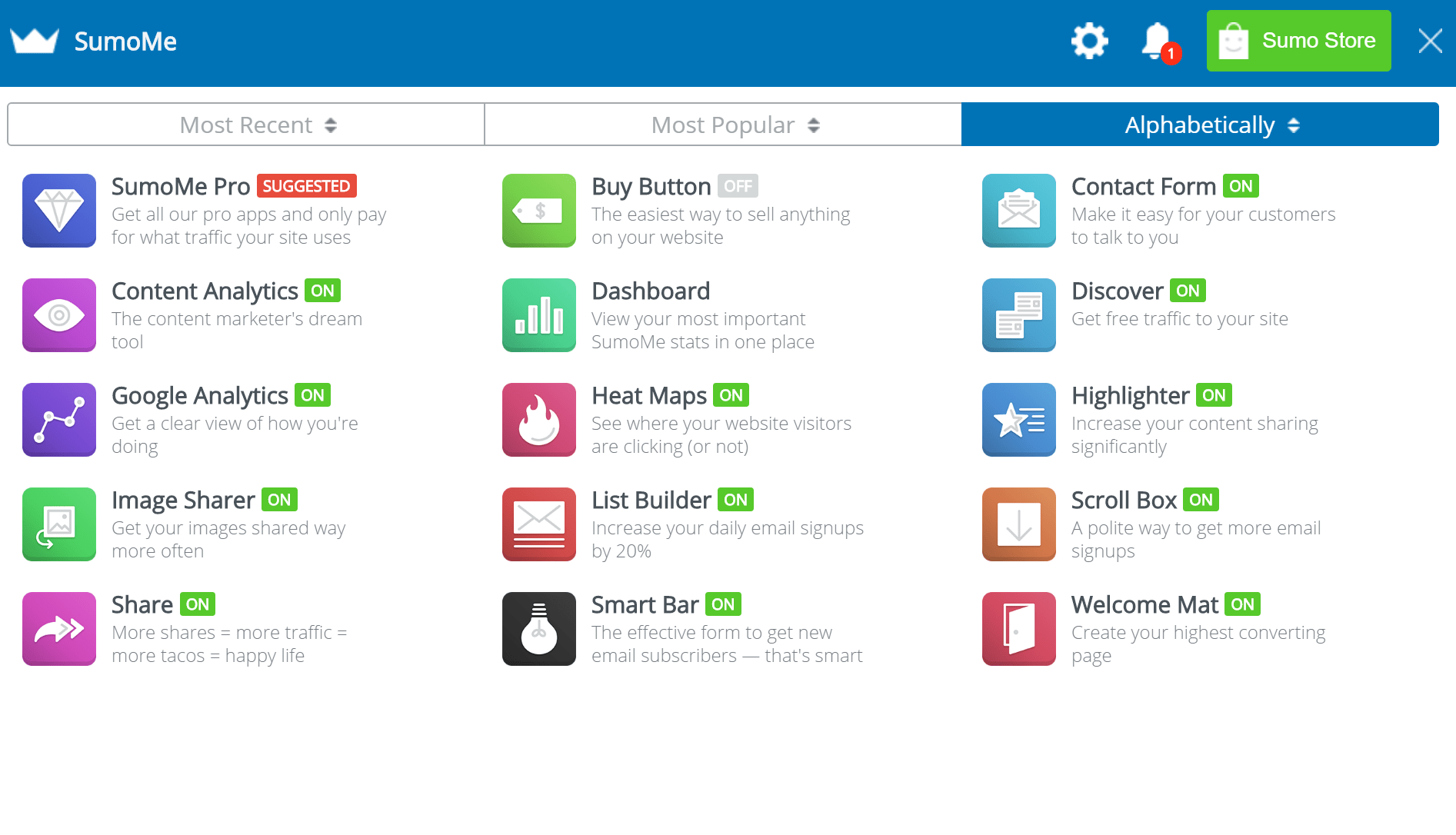1456x835 pixels.
Task: Open the Dashboard bar chart icon
Action: click(539, 315)
